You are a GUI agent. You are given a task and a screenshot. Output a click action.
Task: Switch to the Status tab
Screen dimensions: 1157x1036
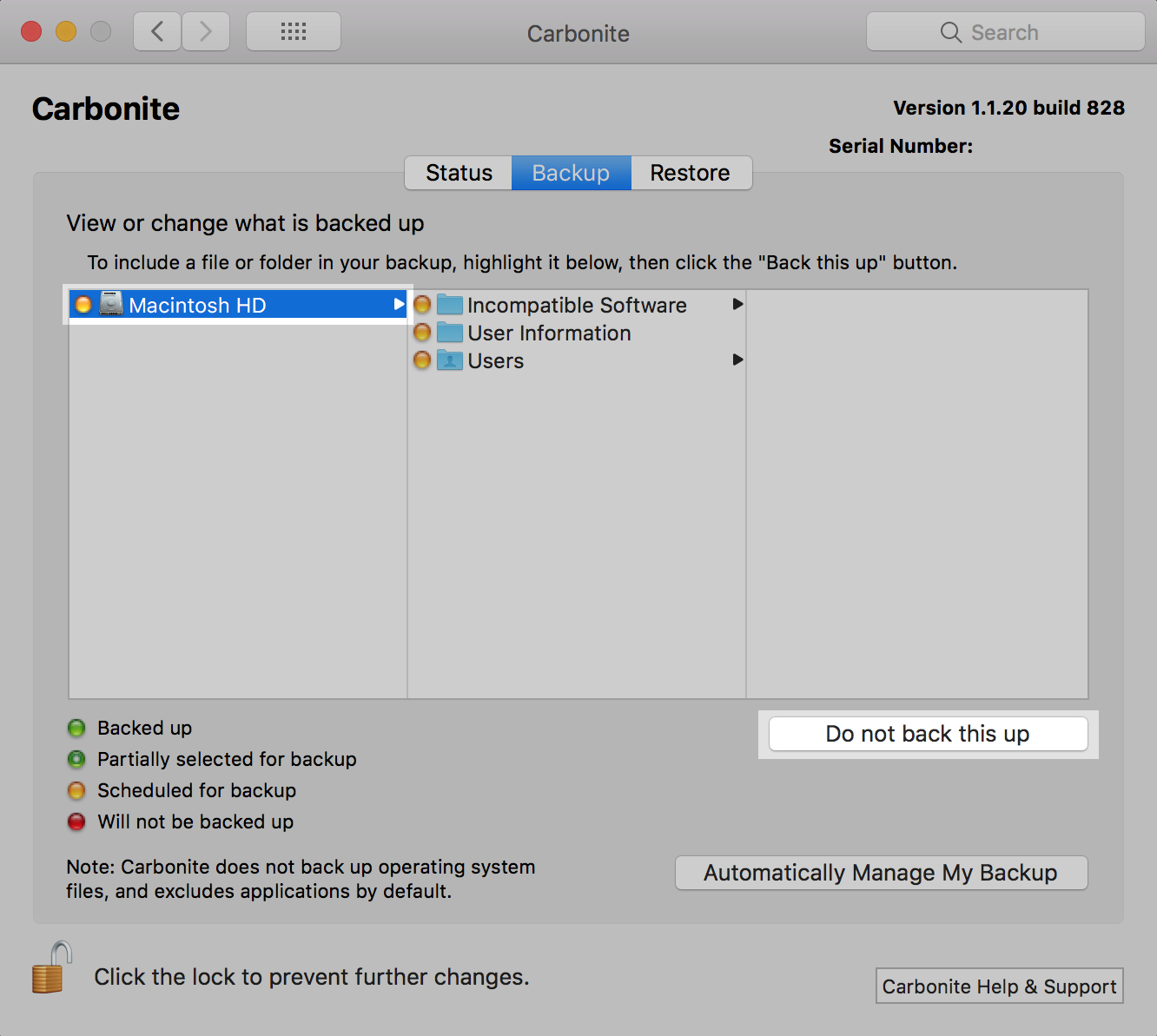[459, 173]
